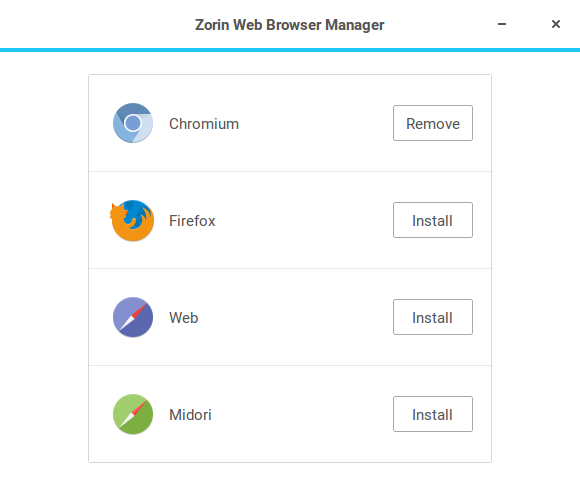Install the Web browser
Image resolution: width=580 pixels, height=485 pixels.
(433, 317)
